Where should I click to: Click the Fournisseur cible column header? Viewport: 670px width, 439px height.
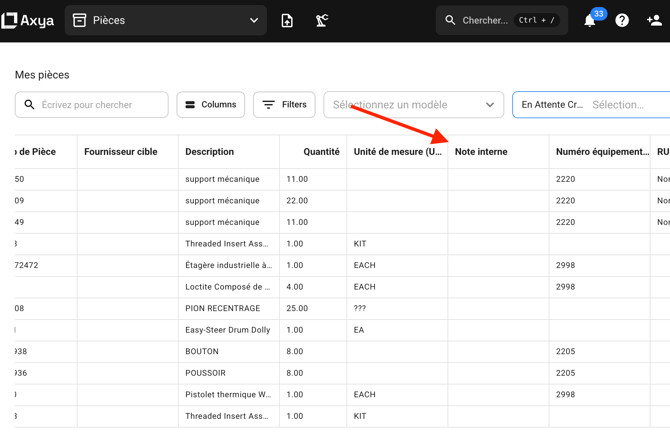tap(121, 152)
